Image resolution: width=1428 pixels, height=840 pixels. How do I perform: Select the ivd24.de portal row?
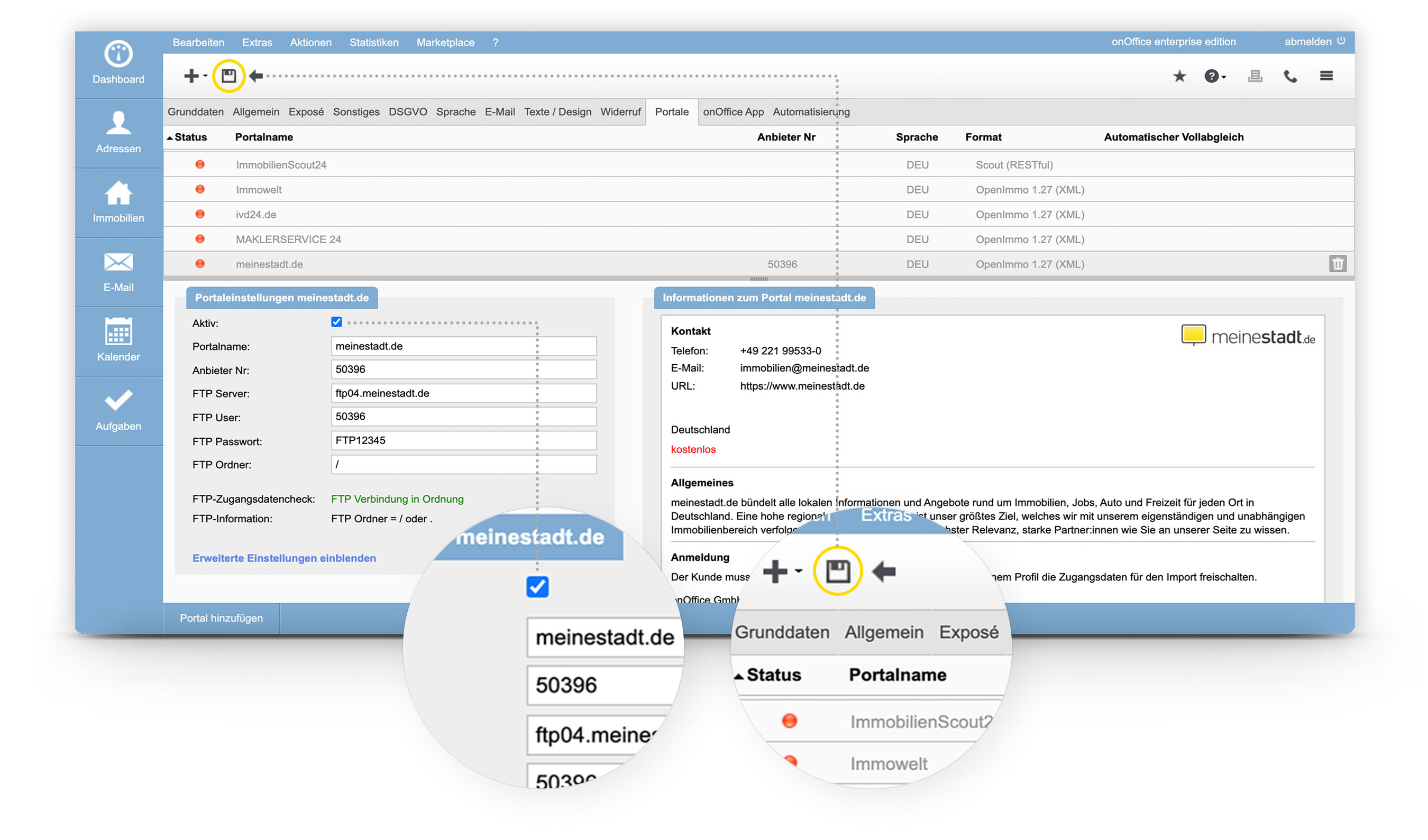click(759, 215)
